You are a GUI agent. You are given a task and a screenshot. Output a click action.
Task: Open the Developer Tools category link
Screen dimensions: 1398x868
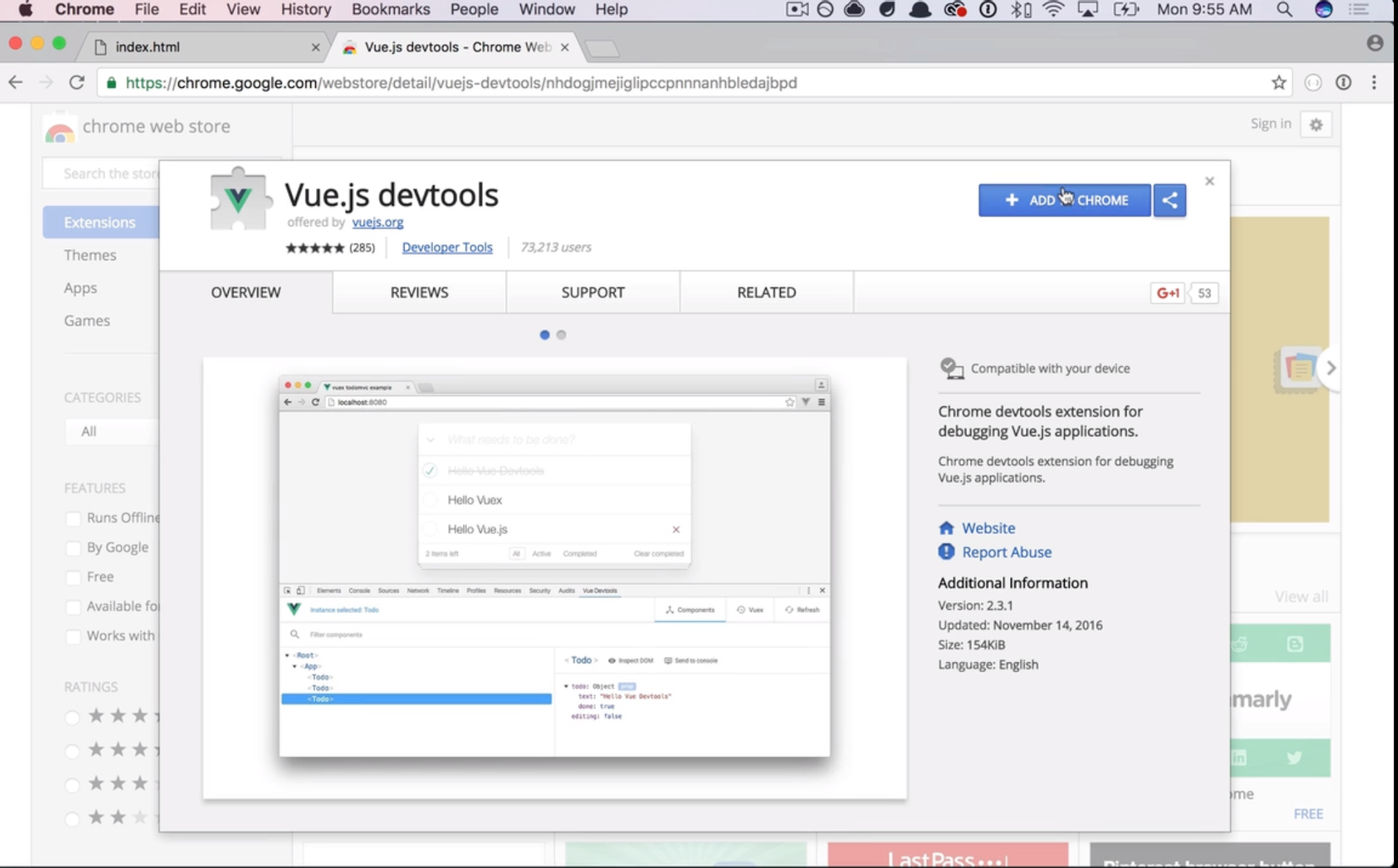coord(447,247)
